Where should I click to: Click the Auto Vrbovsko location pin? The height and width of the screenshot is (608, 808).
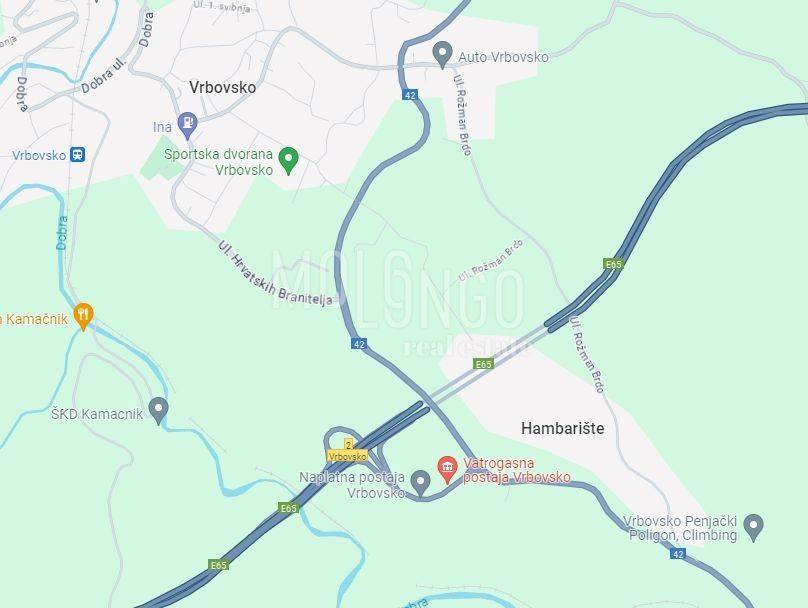click(442, 55)
